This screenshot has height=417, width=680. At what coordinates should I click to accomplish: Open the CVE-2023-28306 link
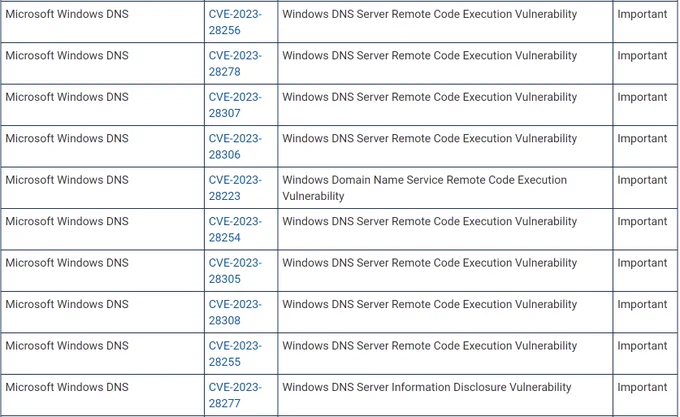tap(235, 147)
